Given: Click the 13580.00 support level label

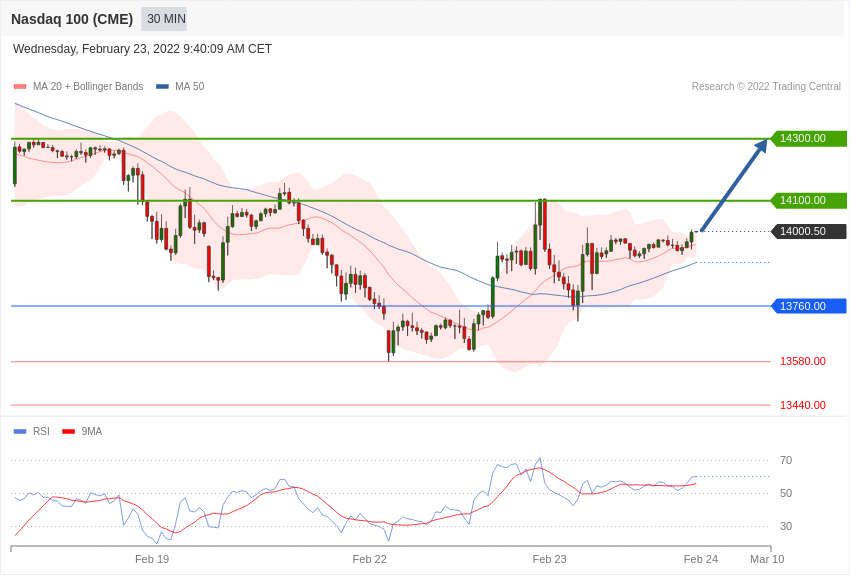Looking at the screenshot, I should (x=803, y=361).
